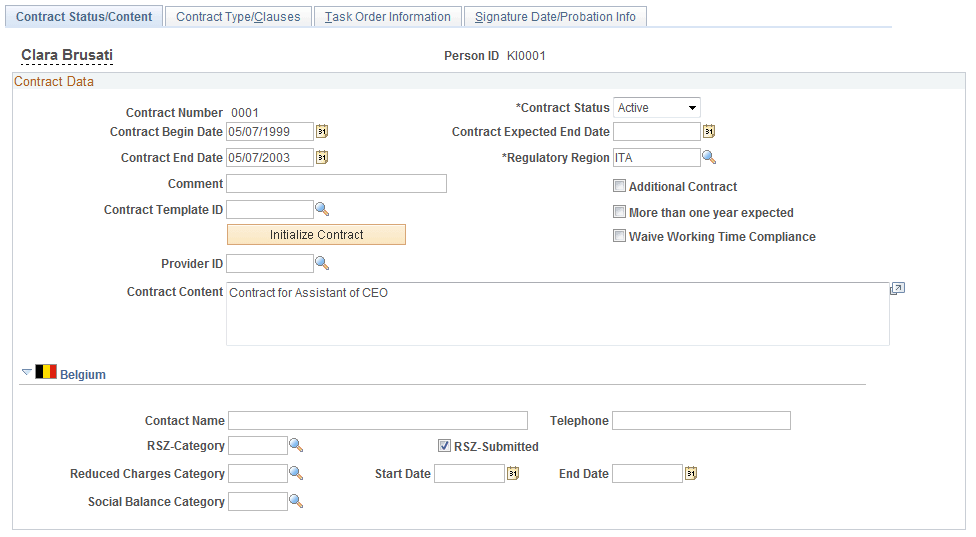Pop out the Contract Content editor
The width and height of the screenshot is (976, 537).
point(897,289)
